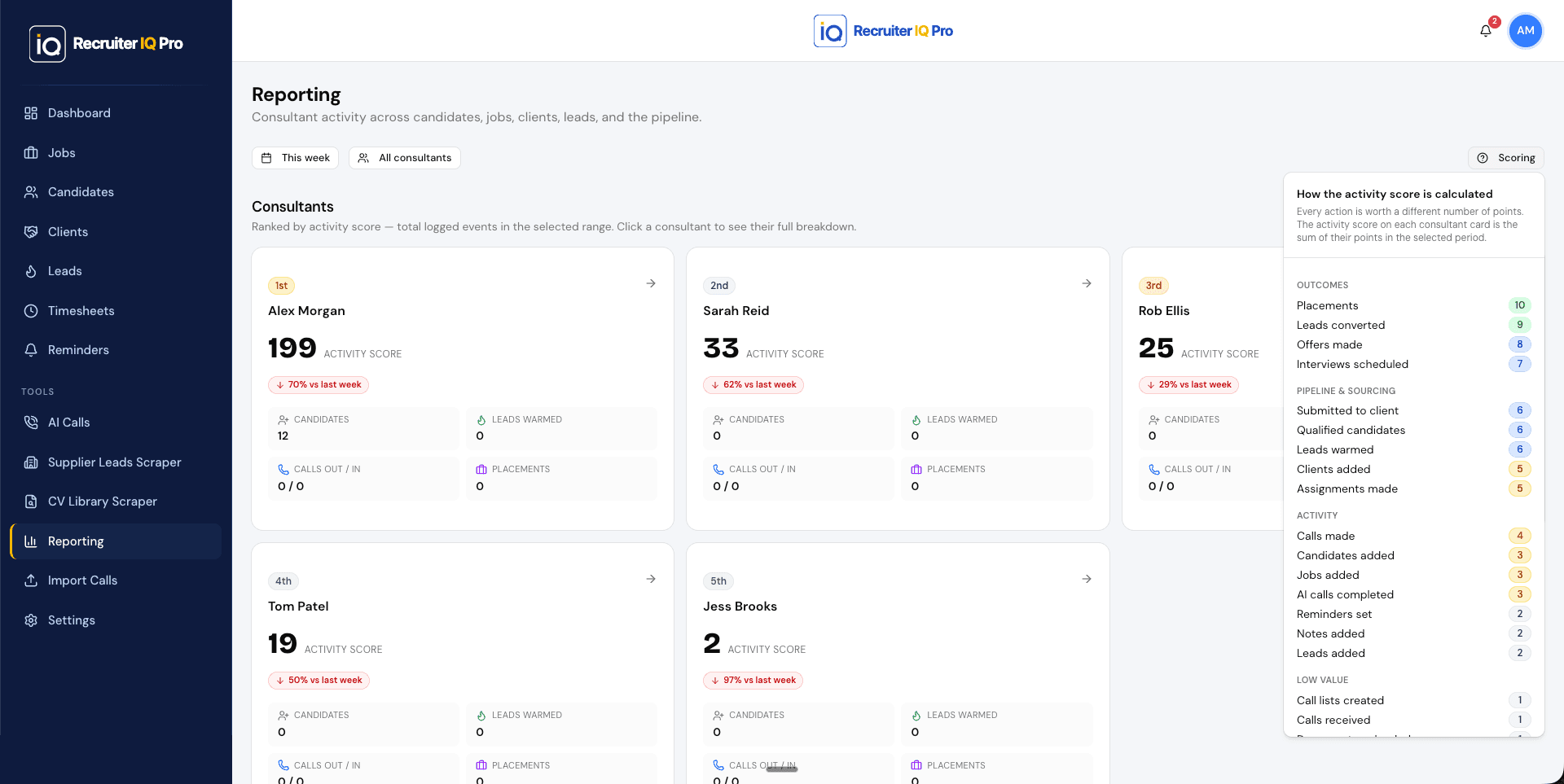1564x784 pixels.
Task: Click Leads converted score row
Action: [1413, 325]
